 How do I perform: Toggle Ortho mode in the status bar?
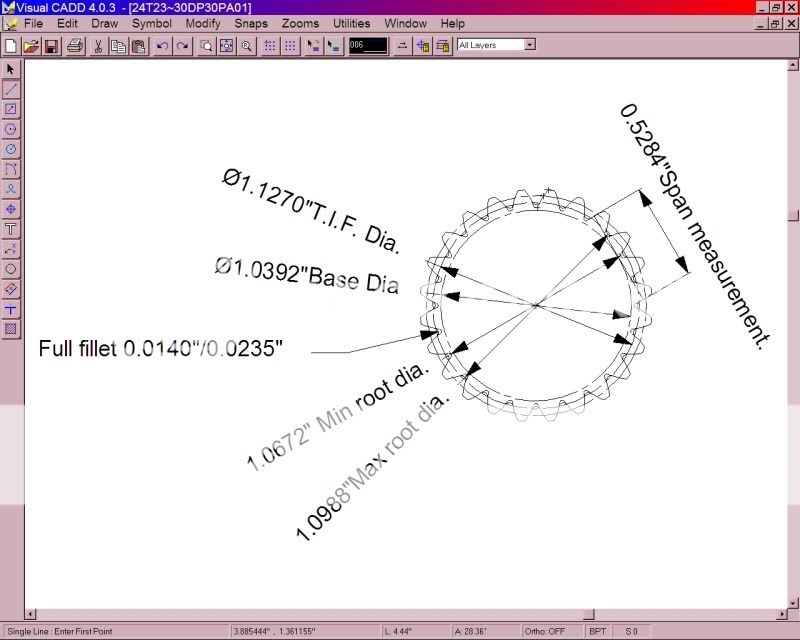(543, 631)
